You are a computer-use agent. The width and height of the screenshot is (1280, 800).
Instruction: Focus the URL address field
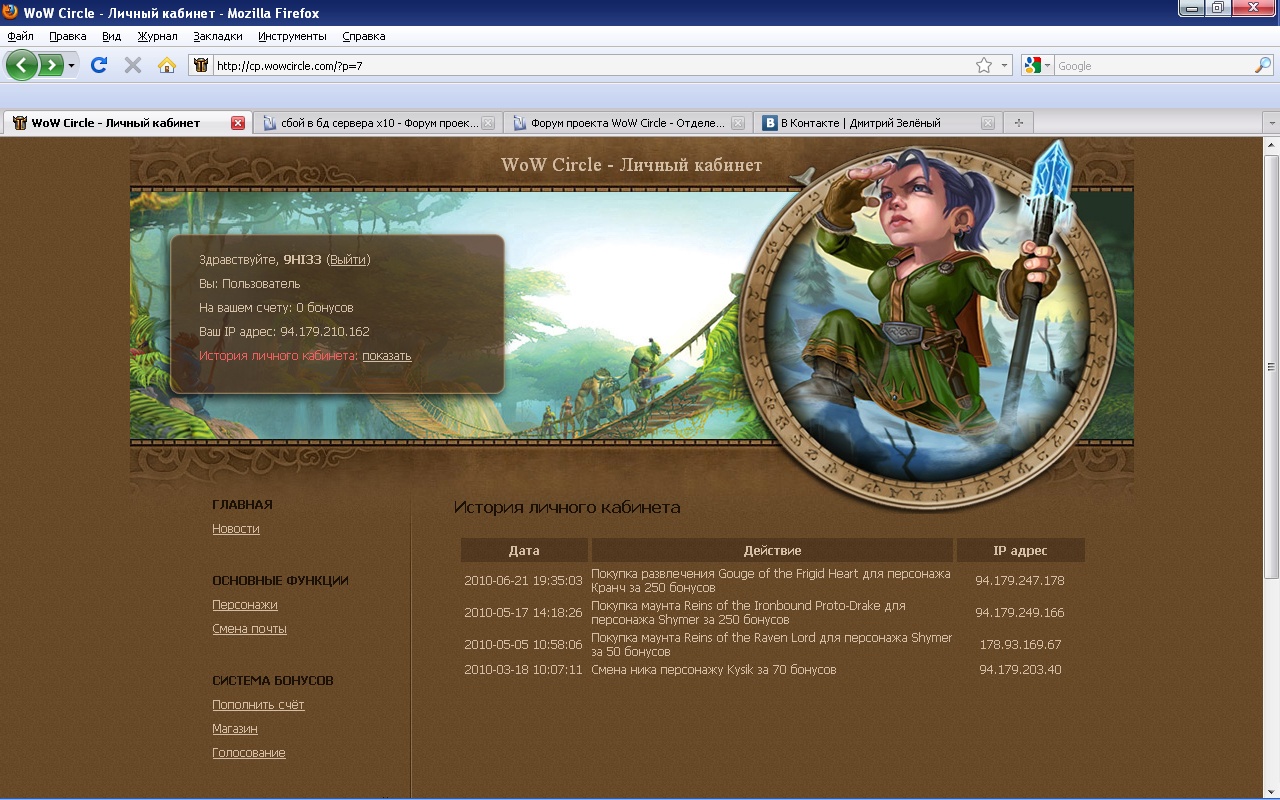point(594,66)
